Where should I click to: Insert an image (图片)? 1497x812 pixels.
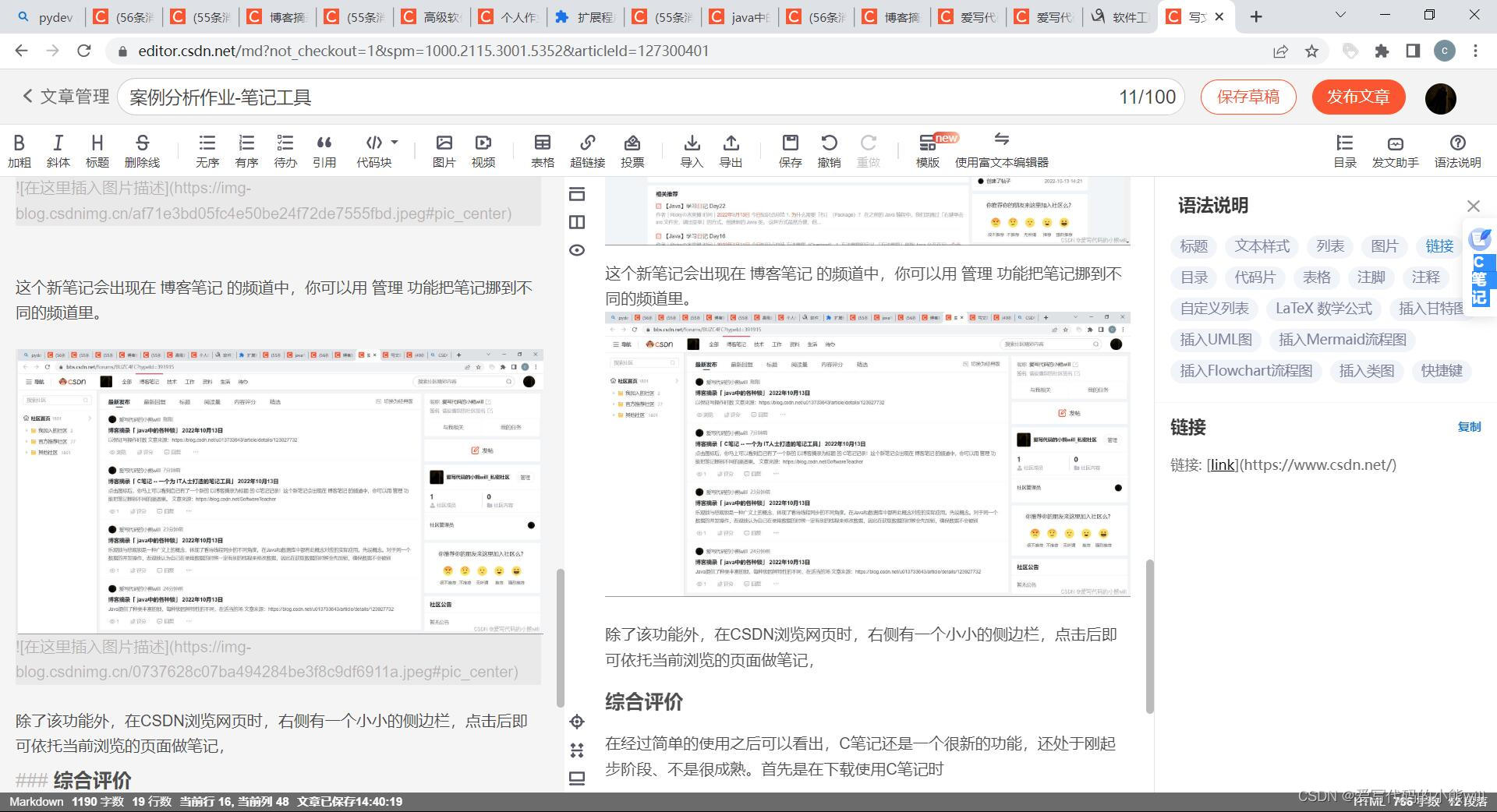click(x=444, y=150)
